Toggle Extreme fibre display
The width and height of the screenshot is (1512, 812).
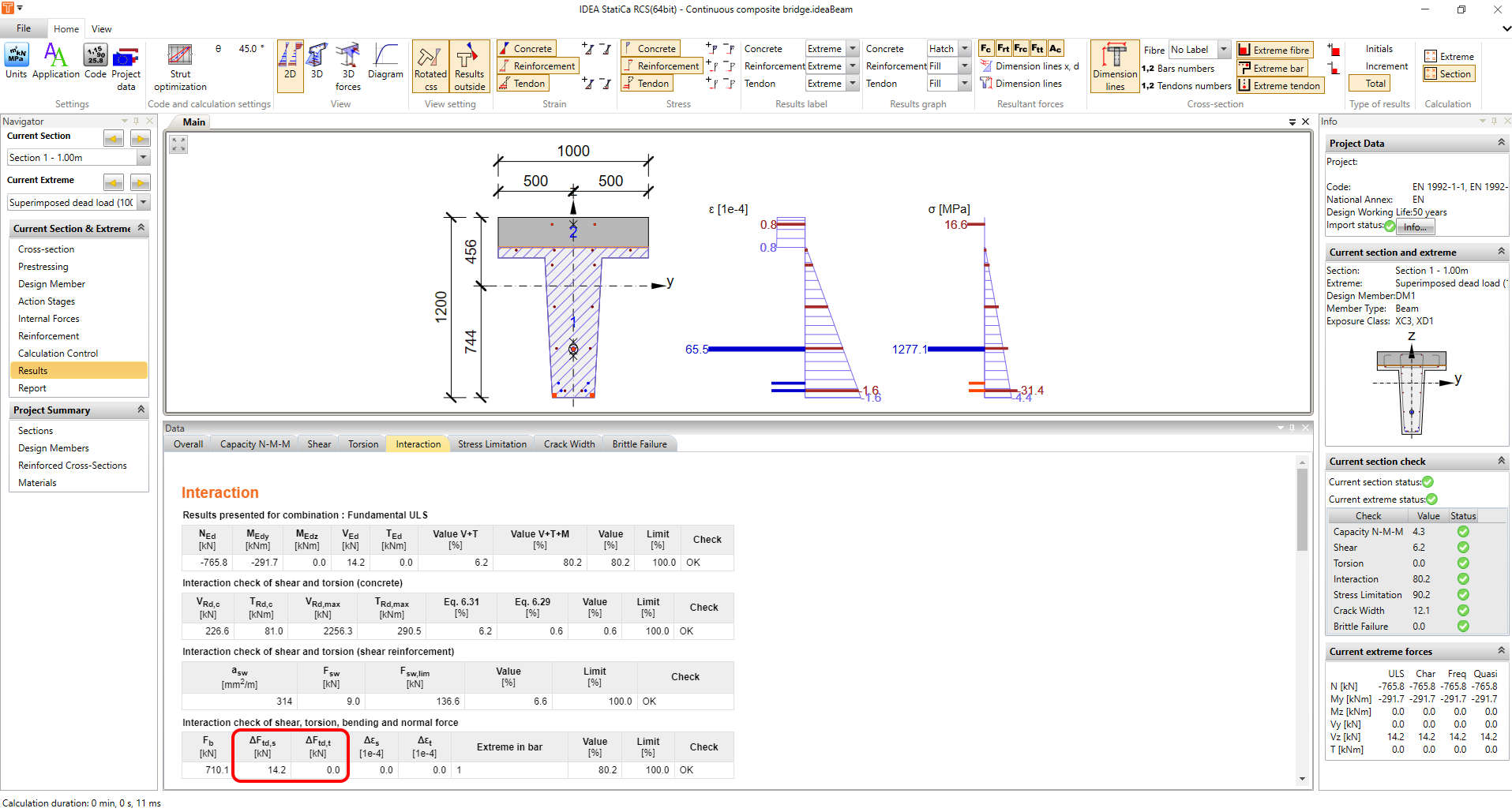[x=1274, y=50]
